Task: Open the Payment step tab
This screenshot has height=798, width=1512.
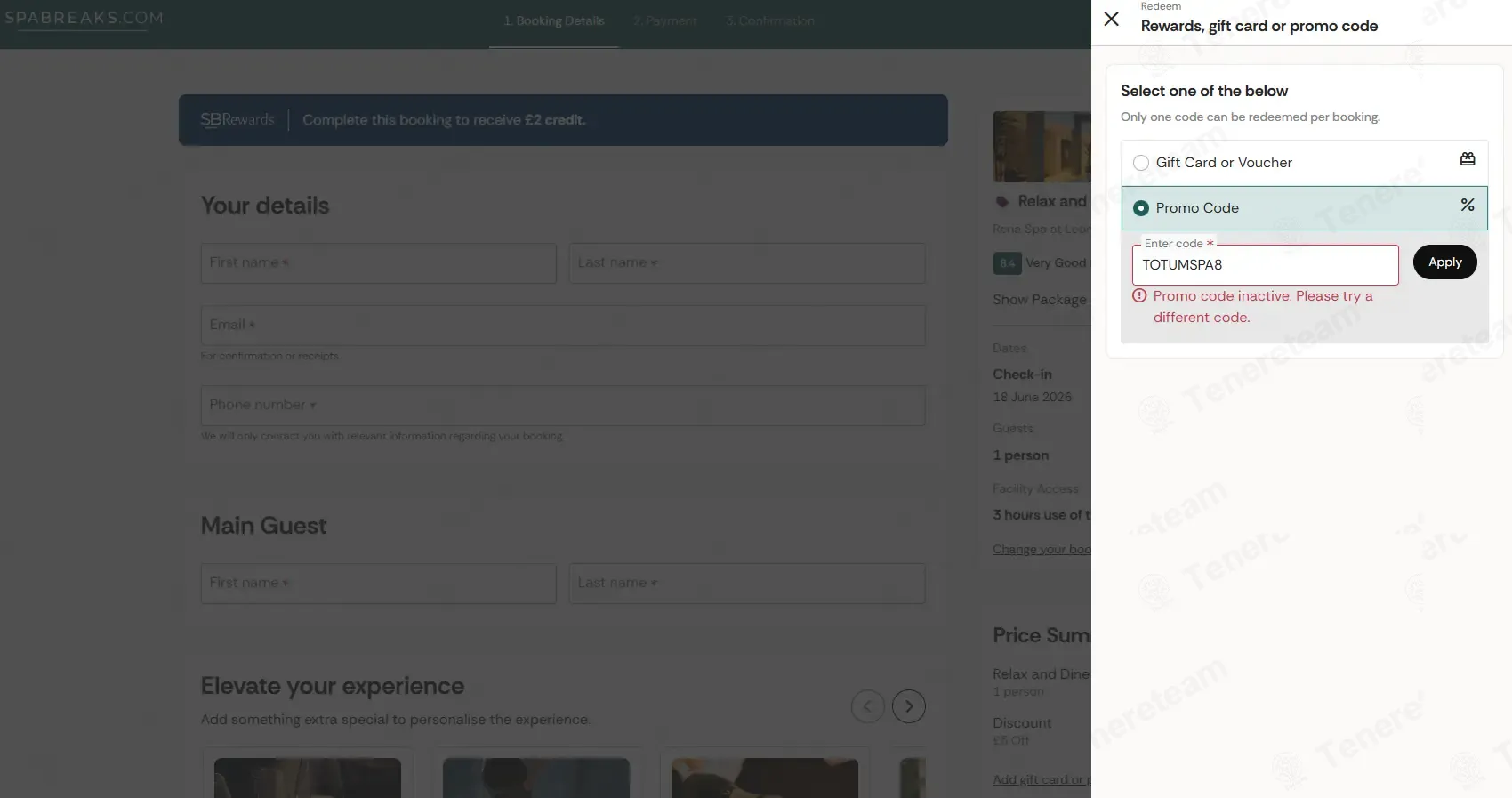Action: [665, 21]
